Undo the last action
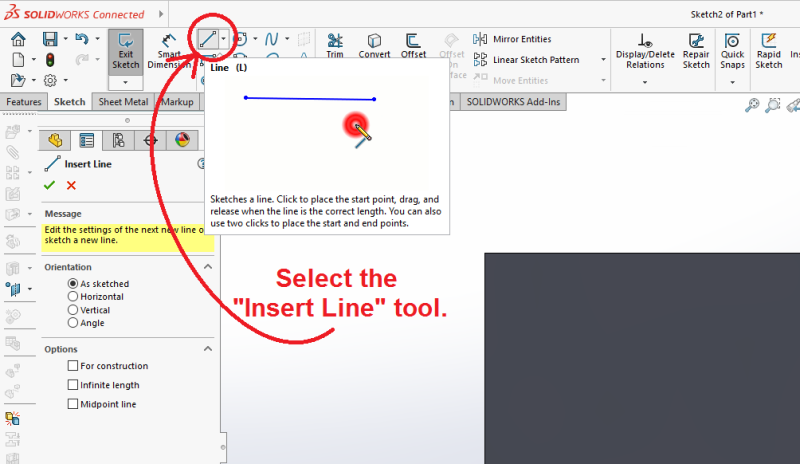Screen dimensions: 800x464 (x=82, y=39)
